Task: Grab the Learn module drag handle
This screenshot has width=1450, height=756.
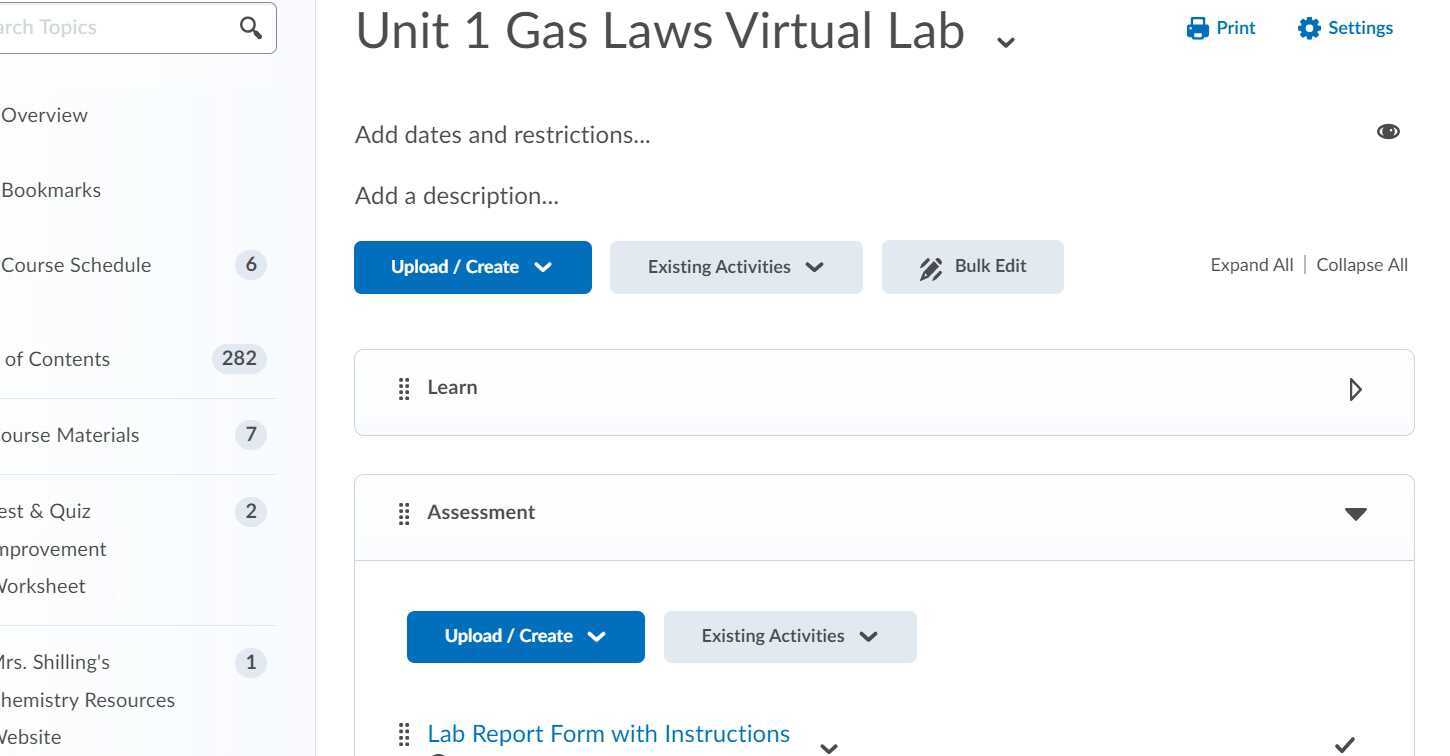Action: [404, 388]
